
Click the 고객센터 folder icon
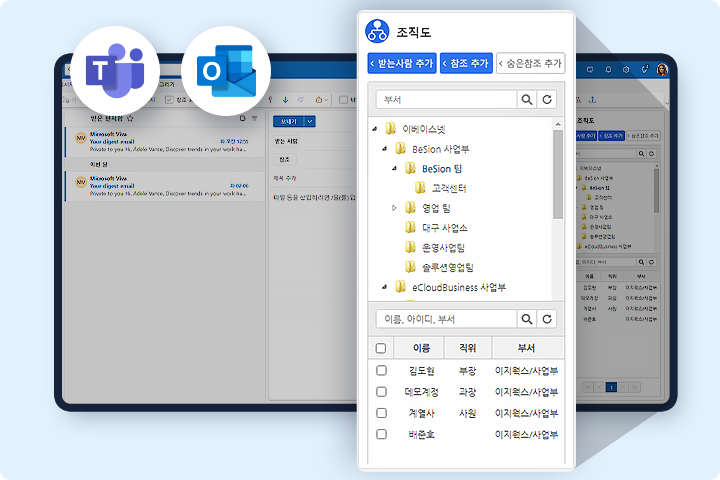pos(420,187)
